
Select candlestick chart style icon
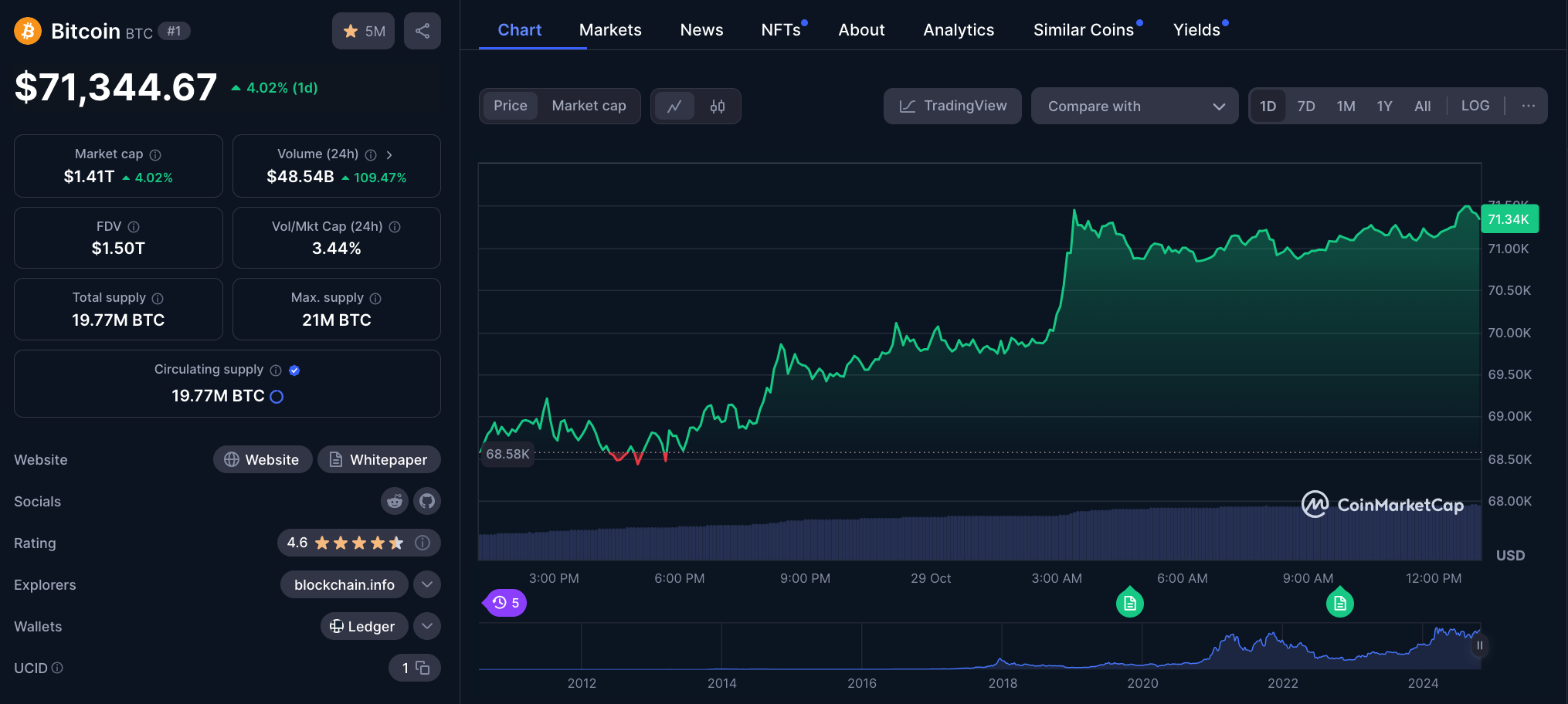point(718,107)
